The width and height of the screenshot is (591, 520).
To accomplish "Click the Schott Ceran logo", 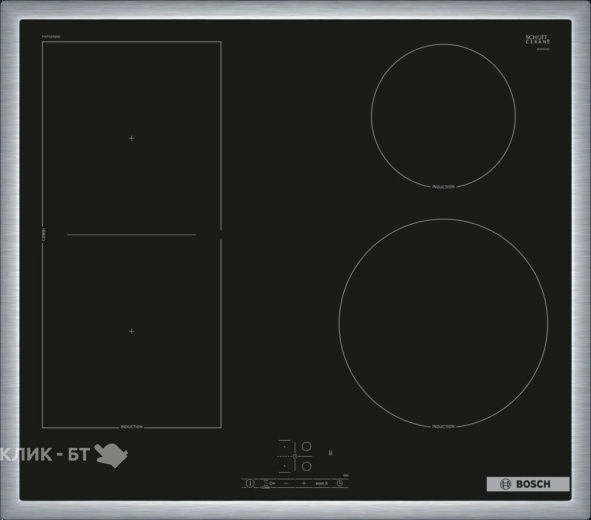I will click(538, 40).
